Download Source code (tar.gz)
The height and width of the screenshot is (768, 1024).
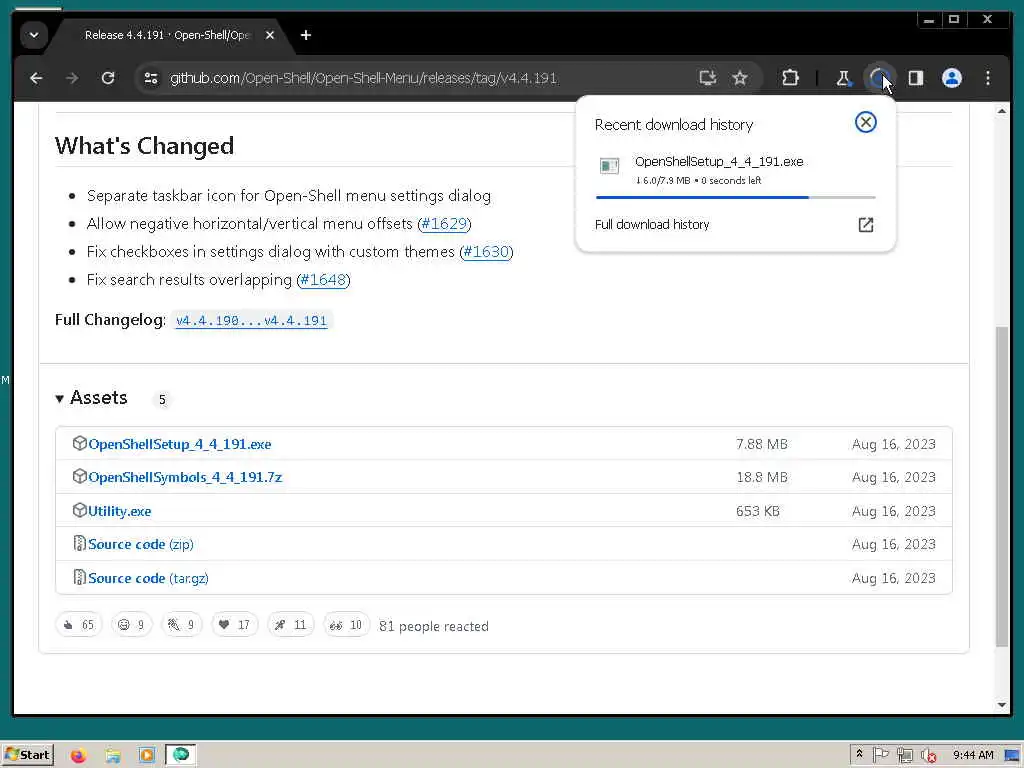pyautogui.click(x=148, y=578)
